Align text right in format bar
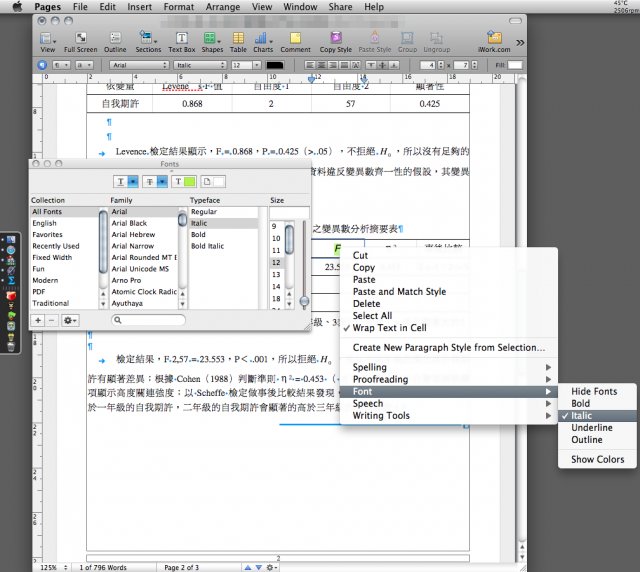The height and width of the screenshot is (572, 640). pos(333,65)
